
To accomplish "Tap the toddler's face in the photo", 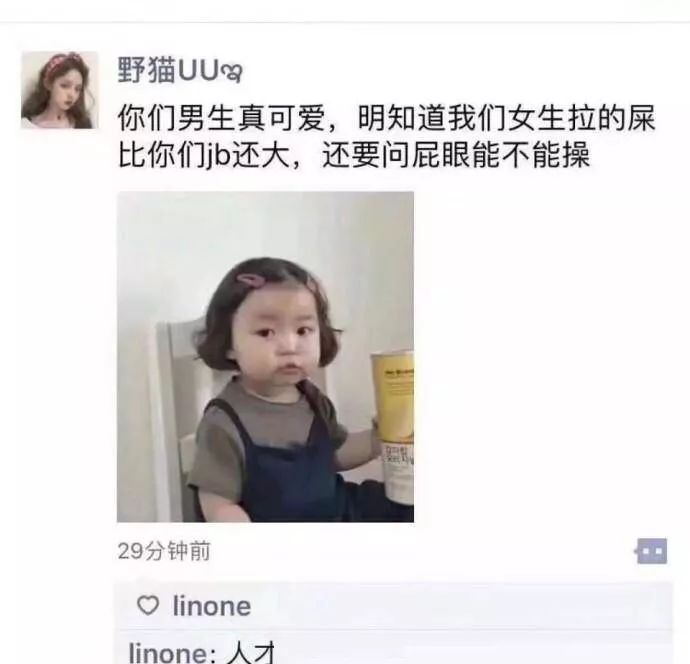I will pos(282,347).
